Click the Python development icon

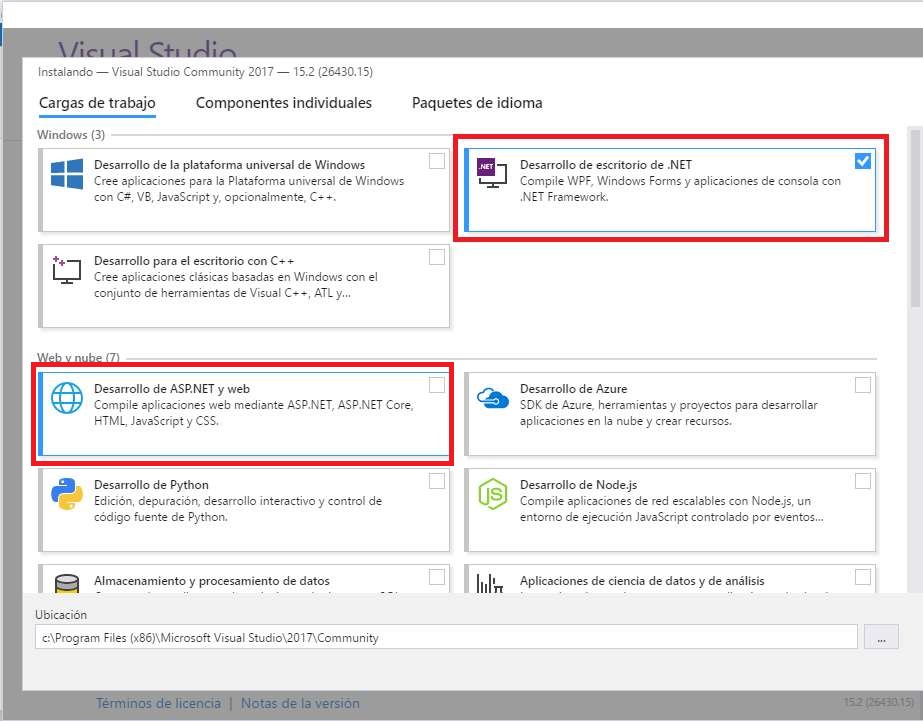point(64,494)
